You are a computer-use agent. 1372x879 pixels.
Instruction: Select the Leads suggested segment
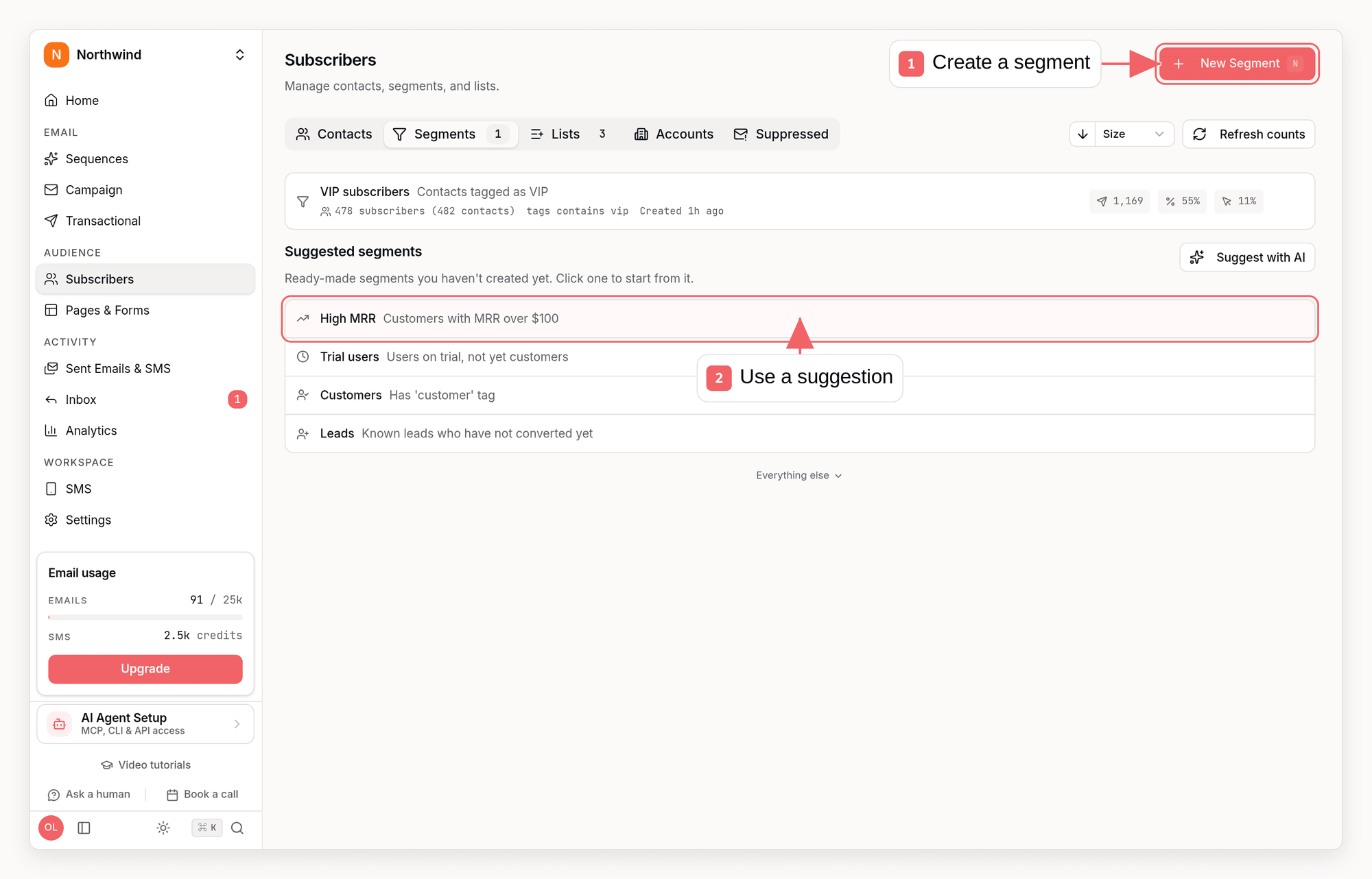coord(799,433)
